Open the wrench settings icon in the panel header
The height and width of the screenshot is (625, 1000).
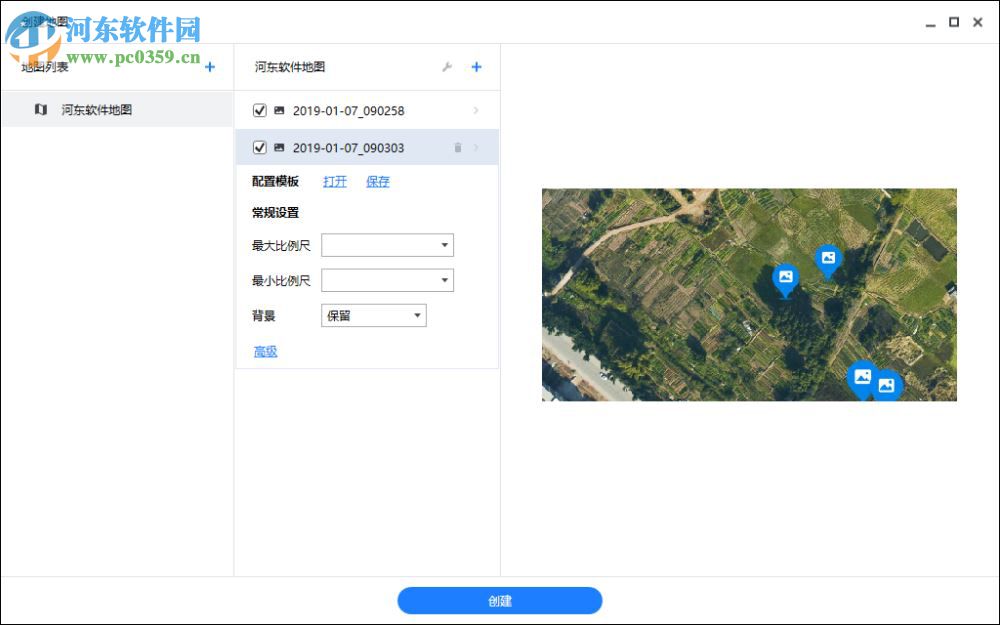click(x=447, y=67)
